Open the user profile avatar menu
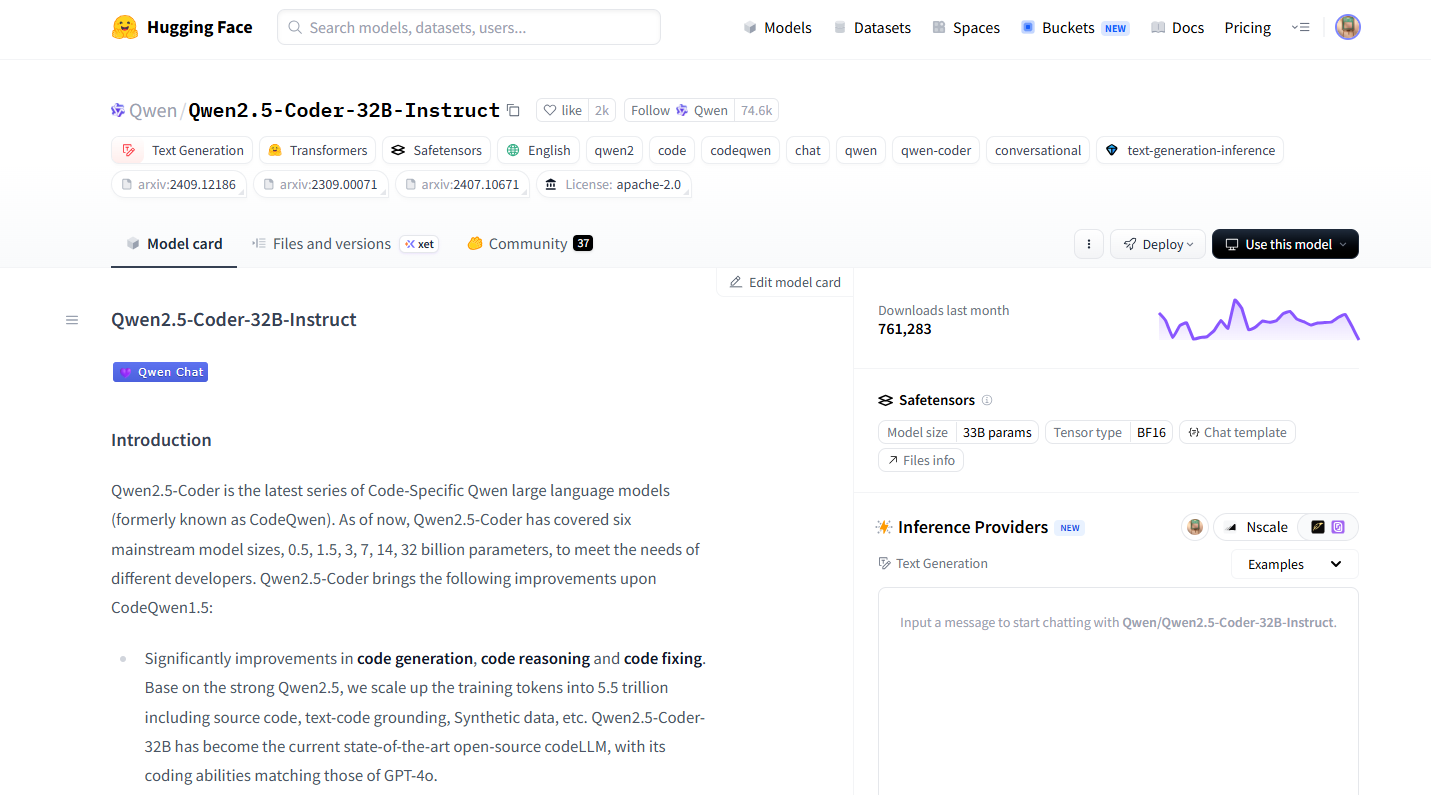 [x=1347, y=27]
